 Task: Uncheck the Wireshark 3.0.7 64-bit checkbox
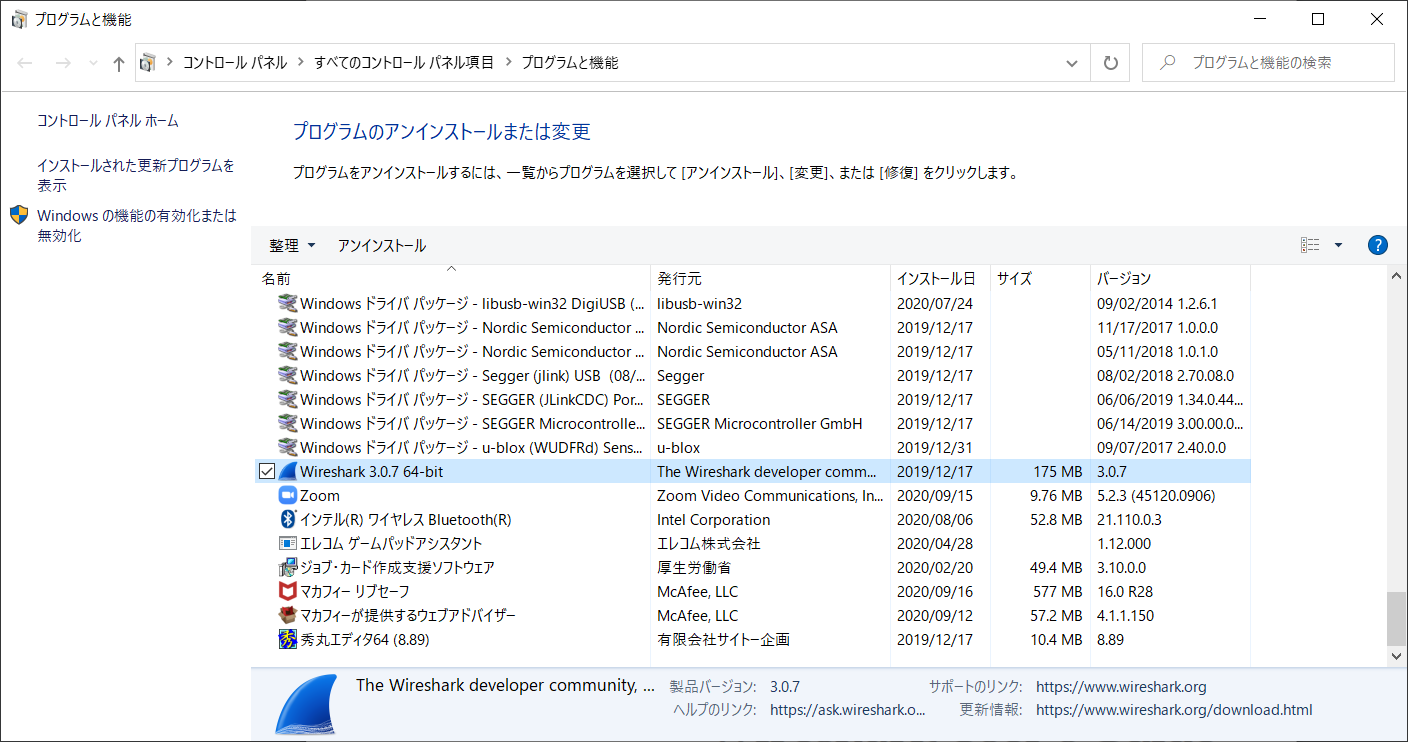[267, 472]
